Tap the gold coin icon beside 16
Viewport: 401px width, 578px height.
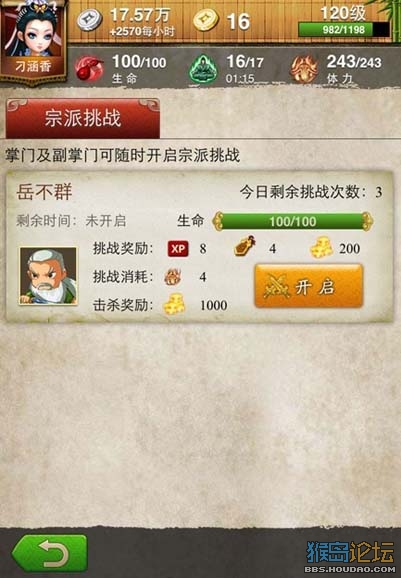pyautogui.click(x=206, y=20)
